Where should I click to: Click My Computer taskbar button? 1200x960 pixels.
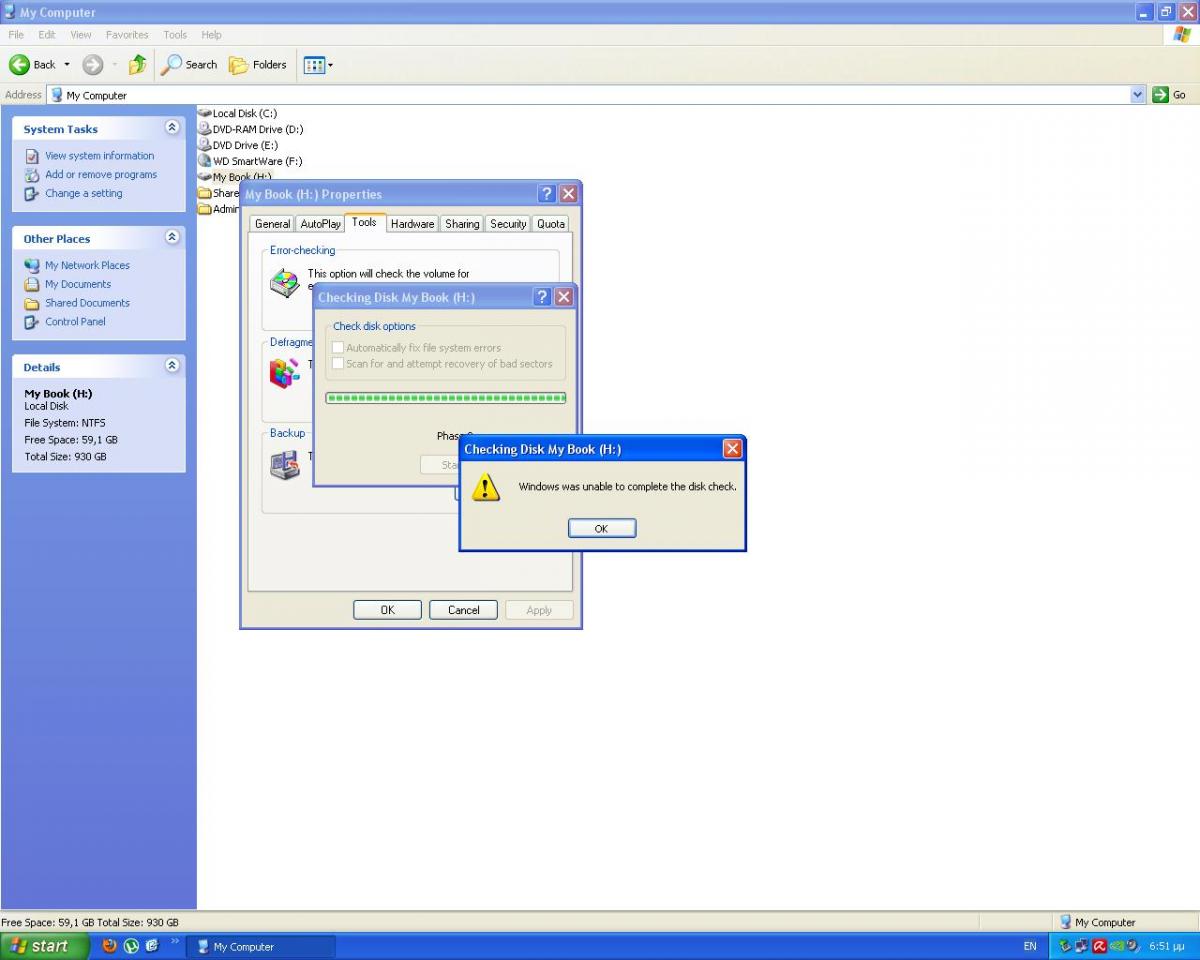[261, 946]
